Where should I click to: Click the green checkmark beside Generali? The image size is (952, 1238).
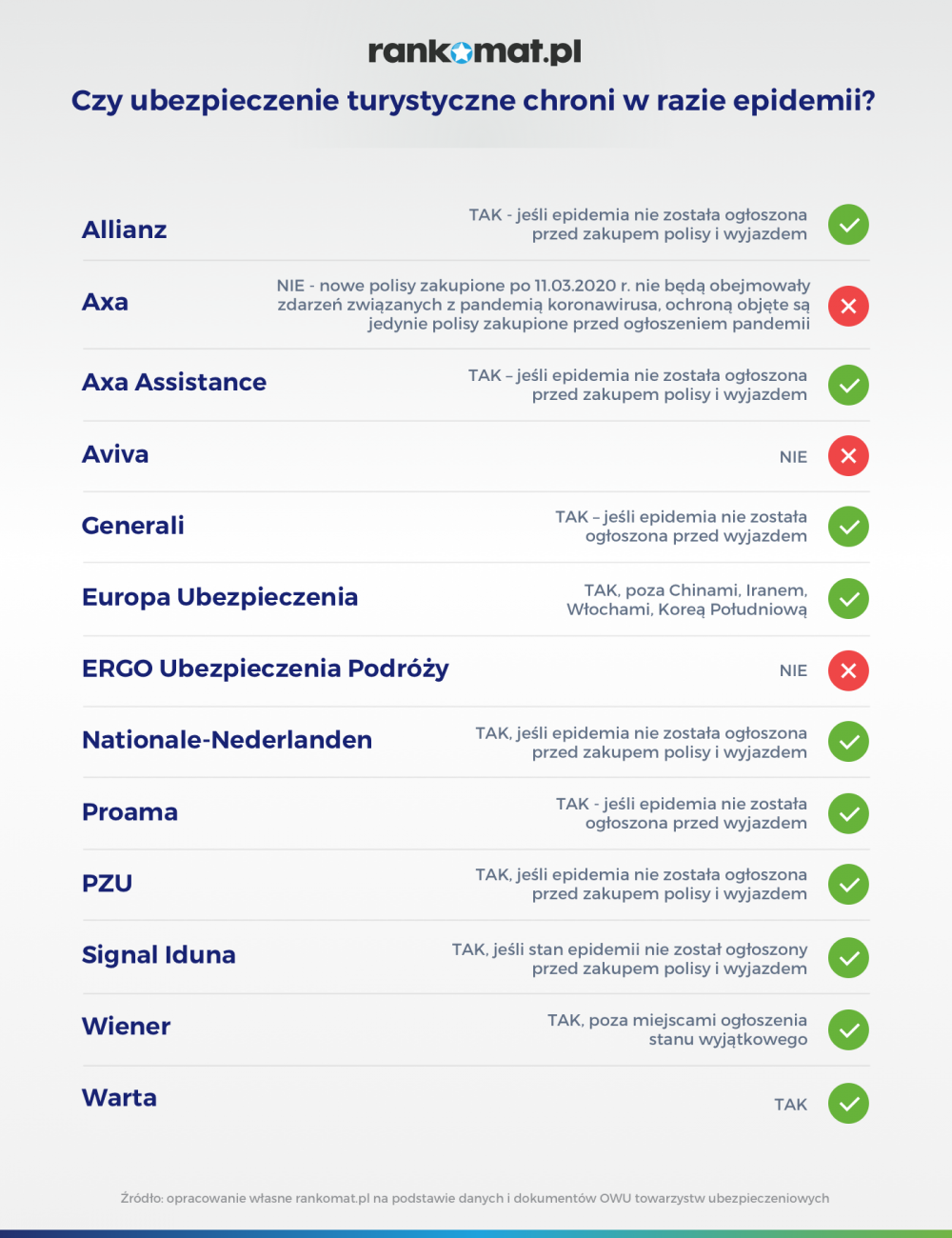pos(848,527)
